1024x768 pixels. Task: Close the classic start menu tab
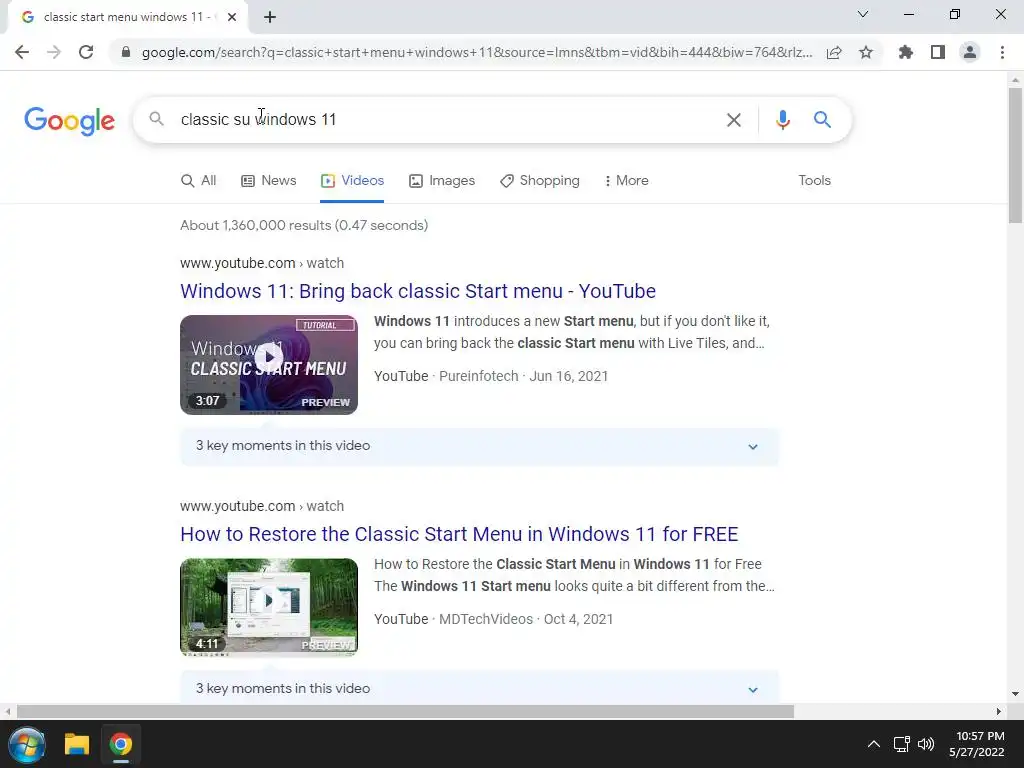[x=232, y=17]
